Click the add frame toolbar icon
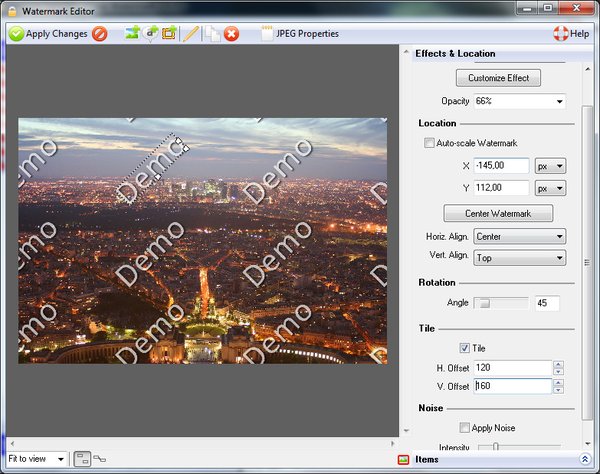 pyautogui.click(x=168, y=34)
